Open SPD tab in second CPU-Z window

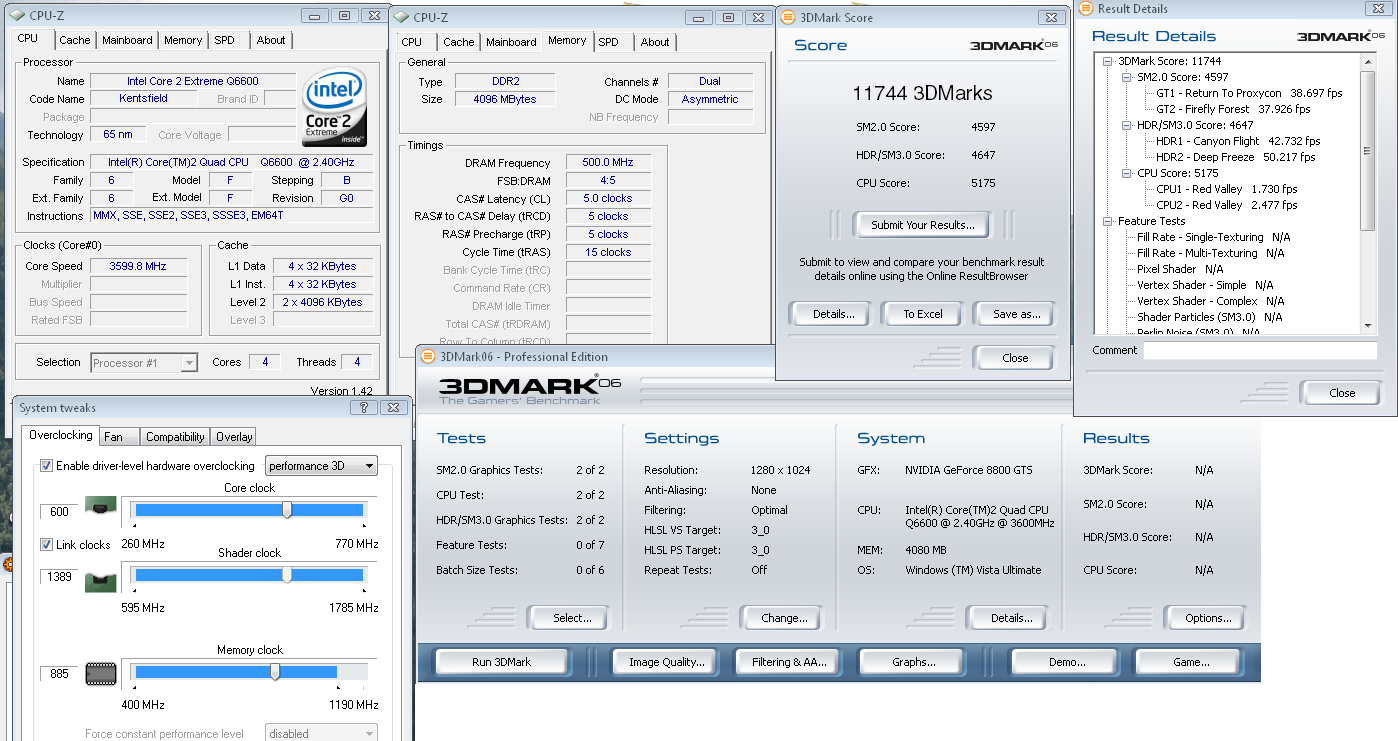[x=609, y=42]
